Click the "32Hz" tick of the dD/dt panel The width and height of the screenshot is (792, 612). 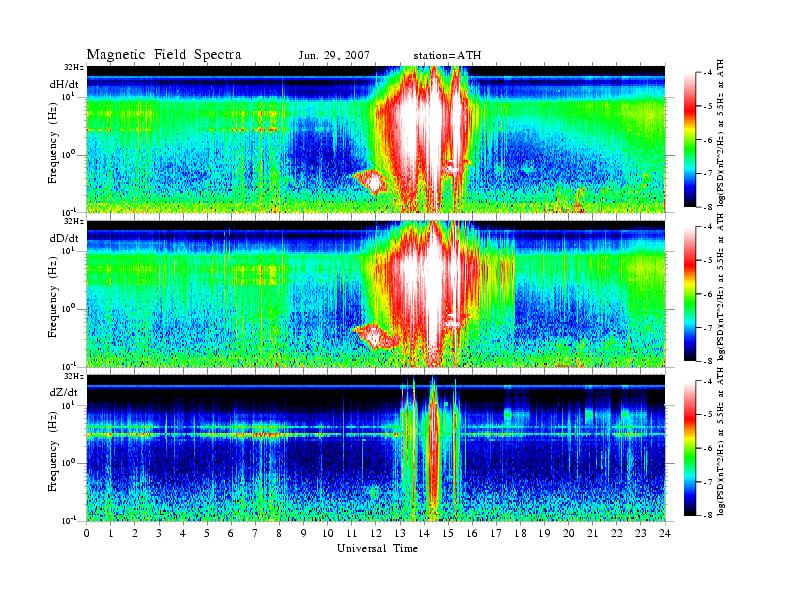[76, 221]
